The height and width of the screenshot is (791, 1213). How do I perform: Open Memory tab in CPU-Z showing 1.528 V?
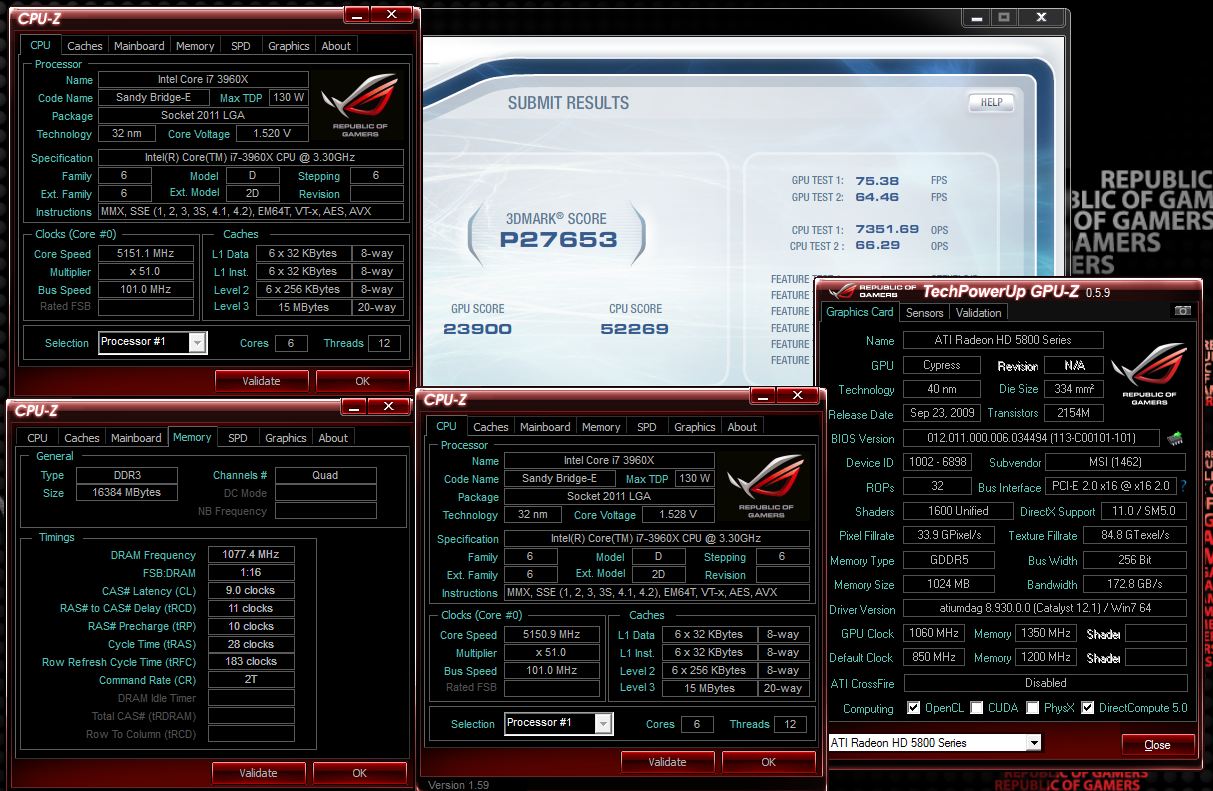click(x=601, y=427)
